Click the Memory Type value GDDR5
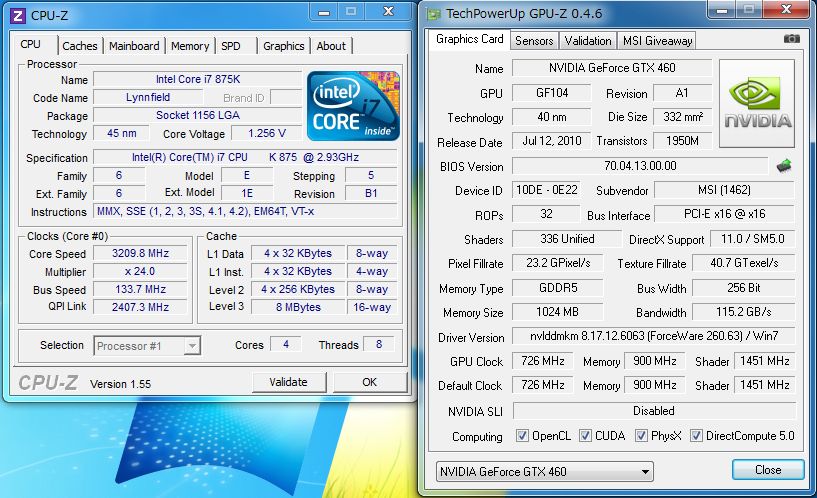Image resolution: width=817 pixels, height=498 pixels. (x=558, y=288)
